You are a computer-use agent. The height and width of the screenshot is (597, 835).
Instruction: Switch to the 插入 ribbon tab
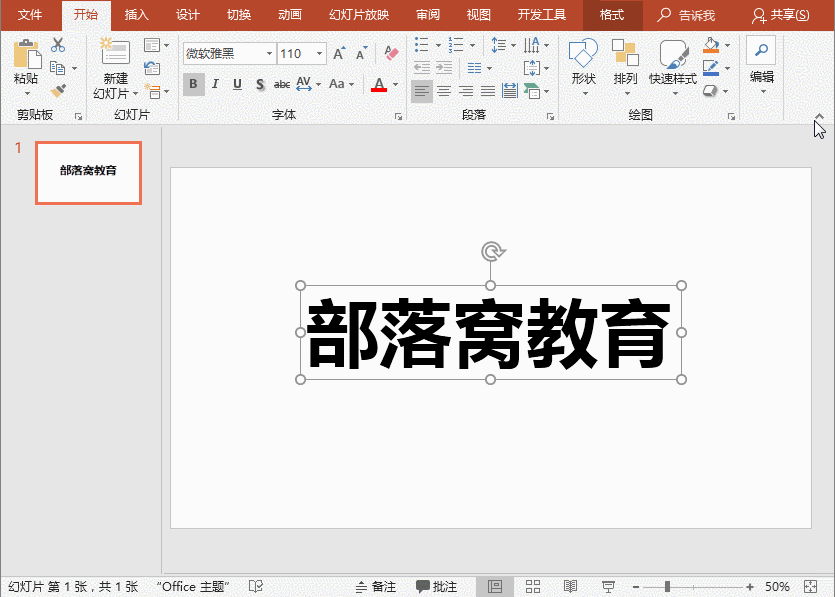pyautogui.click(x=137, y=15)
